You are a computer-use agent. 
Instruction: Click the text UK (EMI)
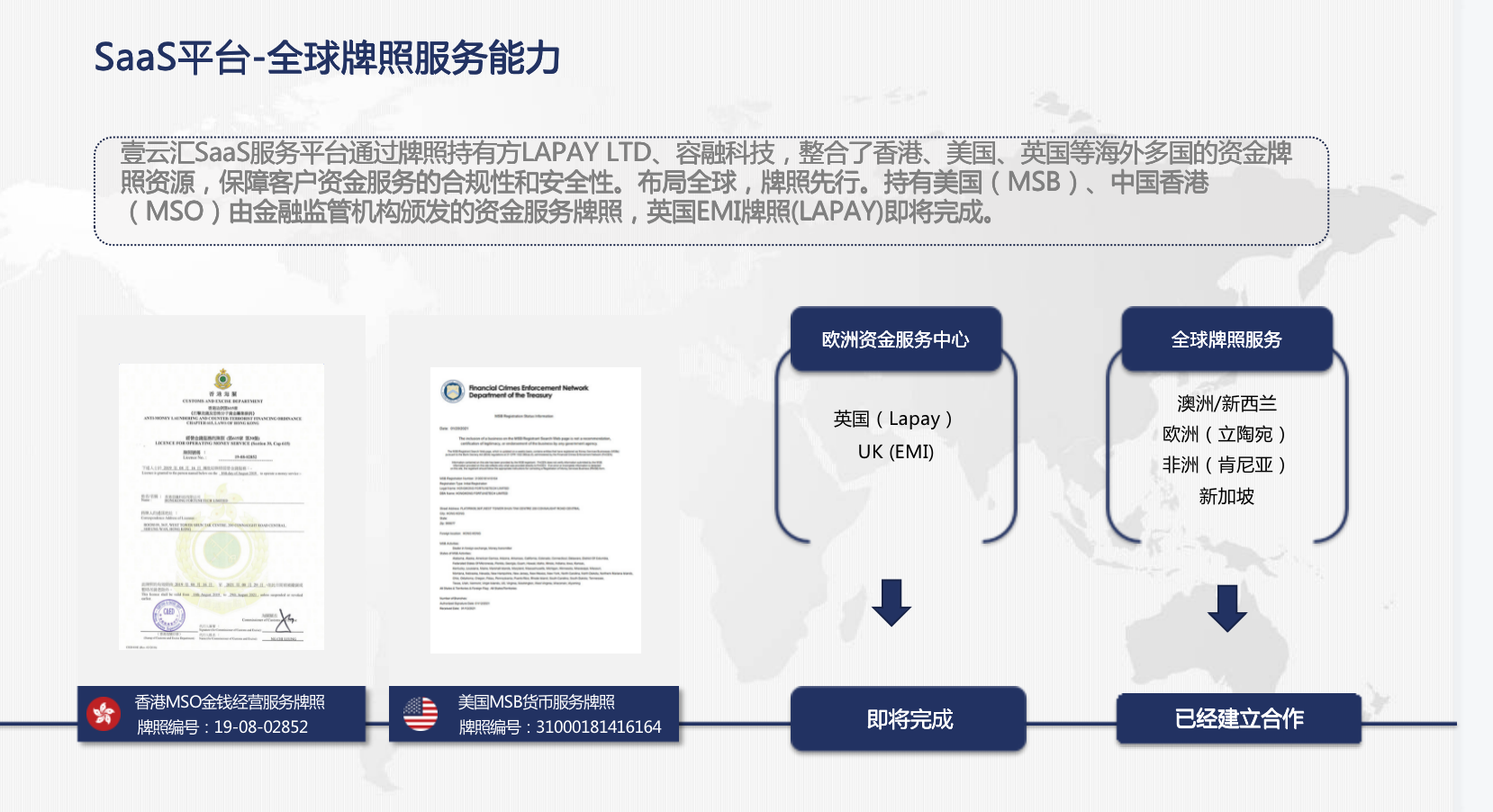896,452
